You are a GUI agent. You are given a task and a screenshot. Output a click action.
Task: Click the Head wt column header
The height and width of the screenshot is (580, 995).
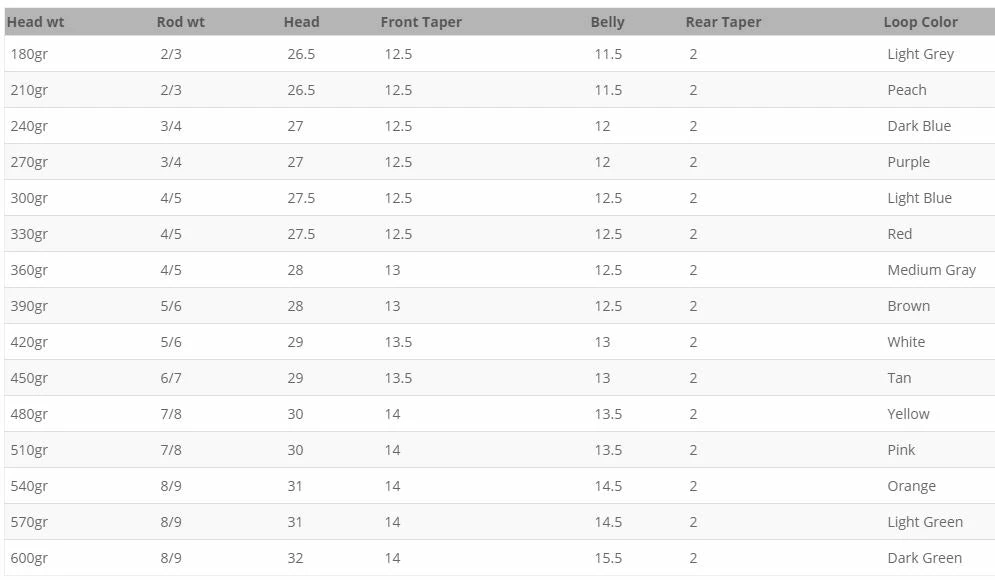click(x=35, y=22)
